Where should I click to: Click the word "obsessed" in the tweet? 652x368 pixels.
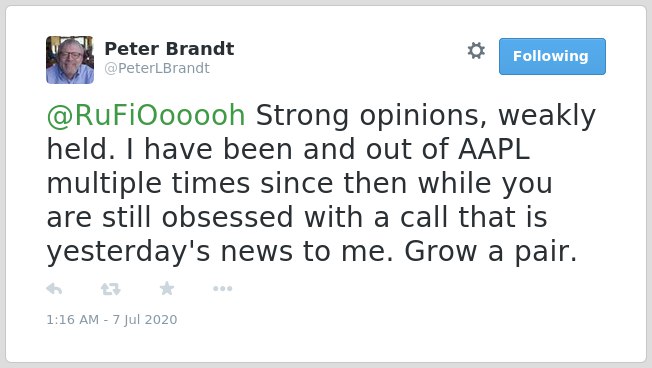pos(227,217)
